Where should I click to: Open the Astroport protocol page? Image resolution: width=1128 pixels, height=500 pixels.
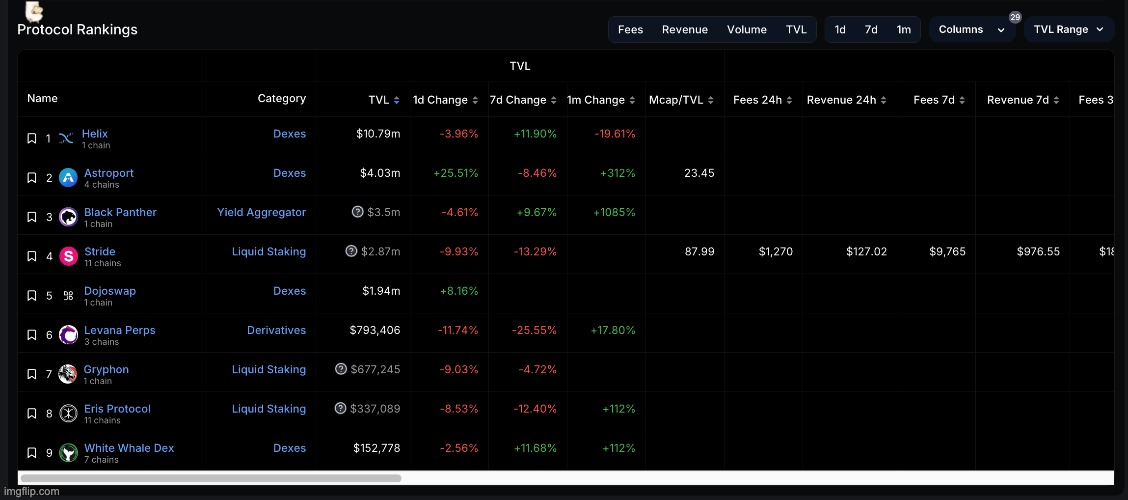tap(109, 173)
